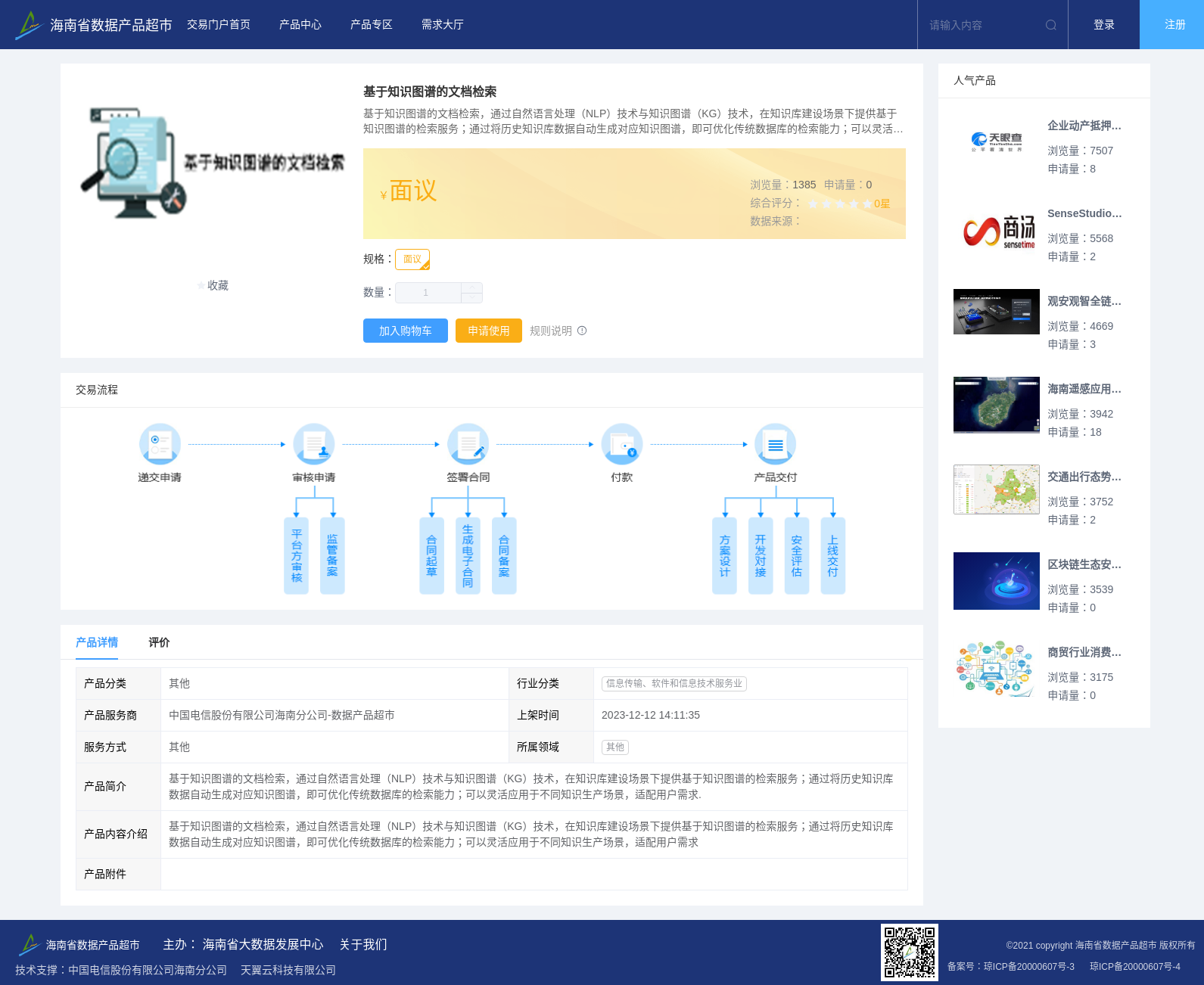Click the search magnifier icon
The width and height of the screenshot is (1204, 985).
pos(1051,25)
